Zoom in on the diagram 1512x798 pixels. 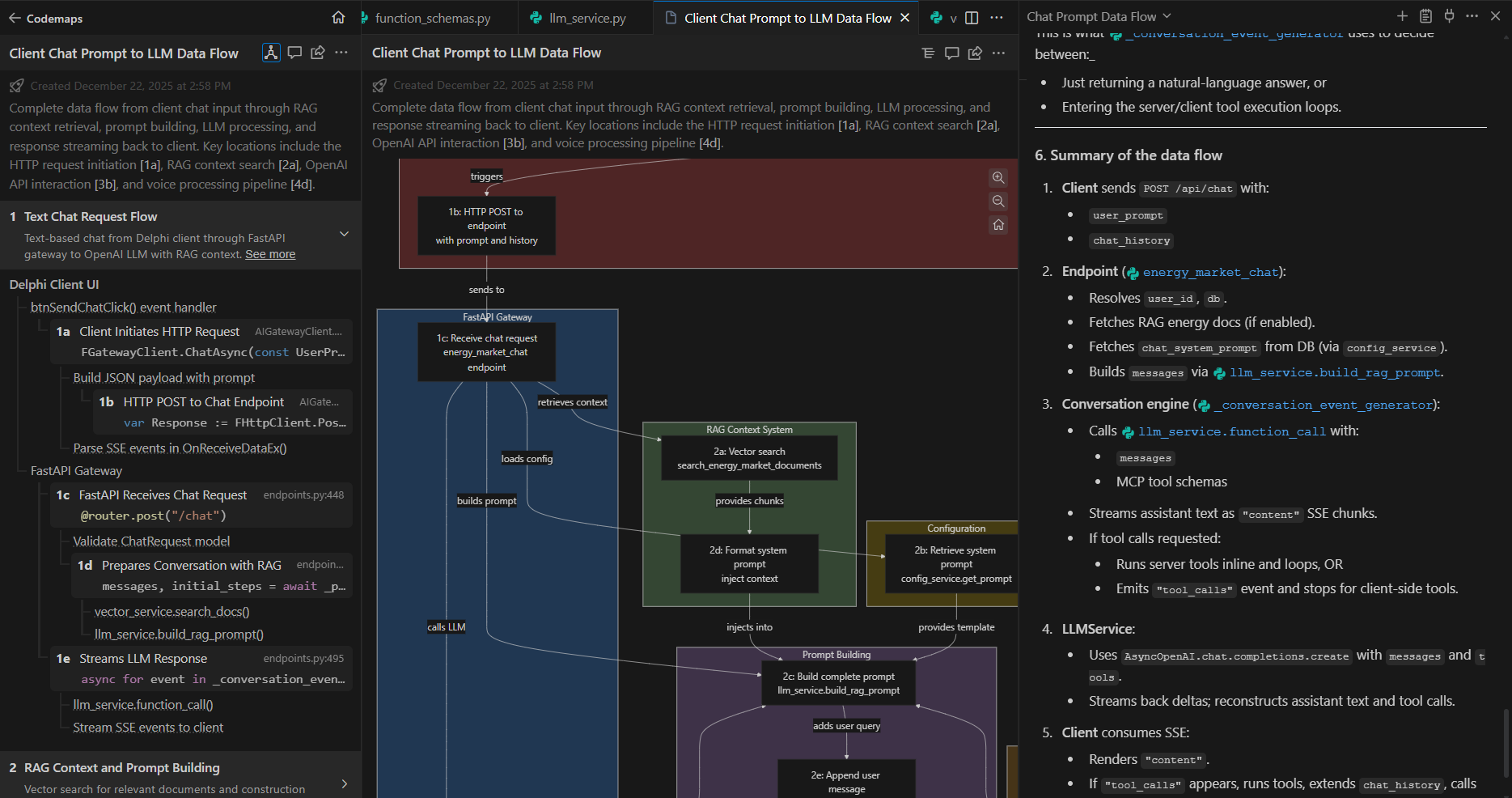[x=998, y=178]
